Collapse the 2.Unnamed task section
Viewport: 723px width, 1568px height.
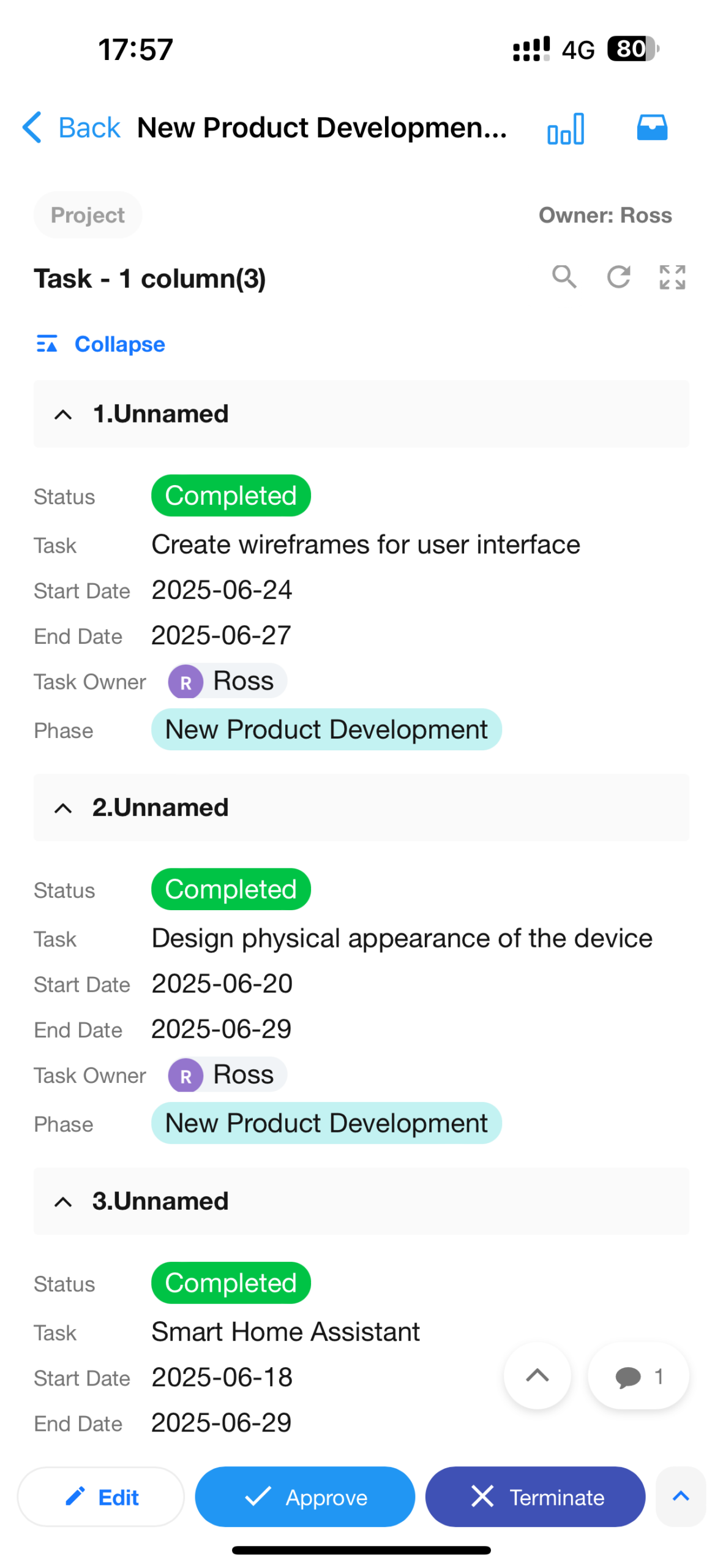pos(63,808)
